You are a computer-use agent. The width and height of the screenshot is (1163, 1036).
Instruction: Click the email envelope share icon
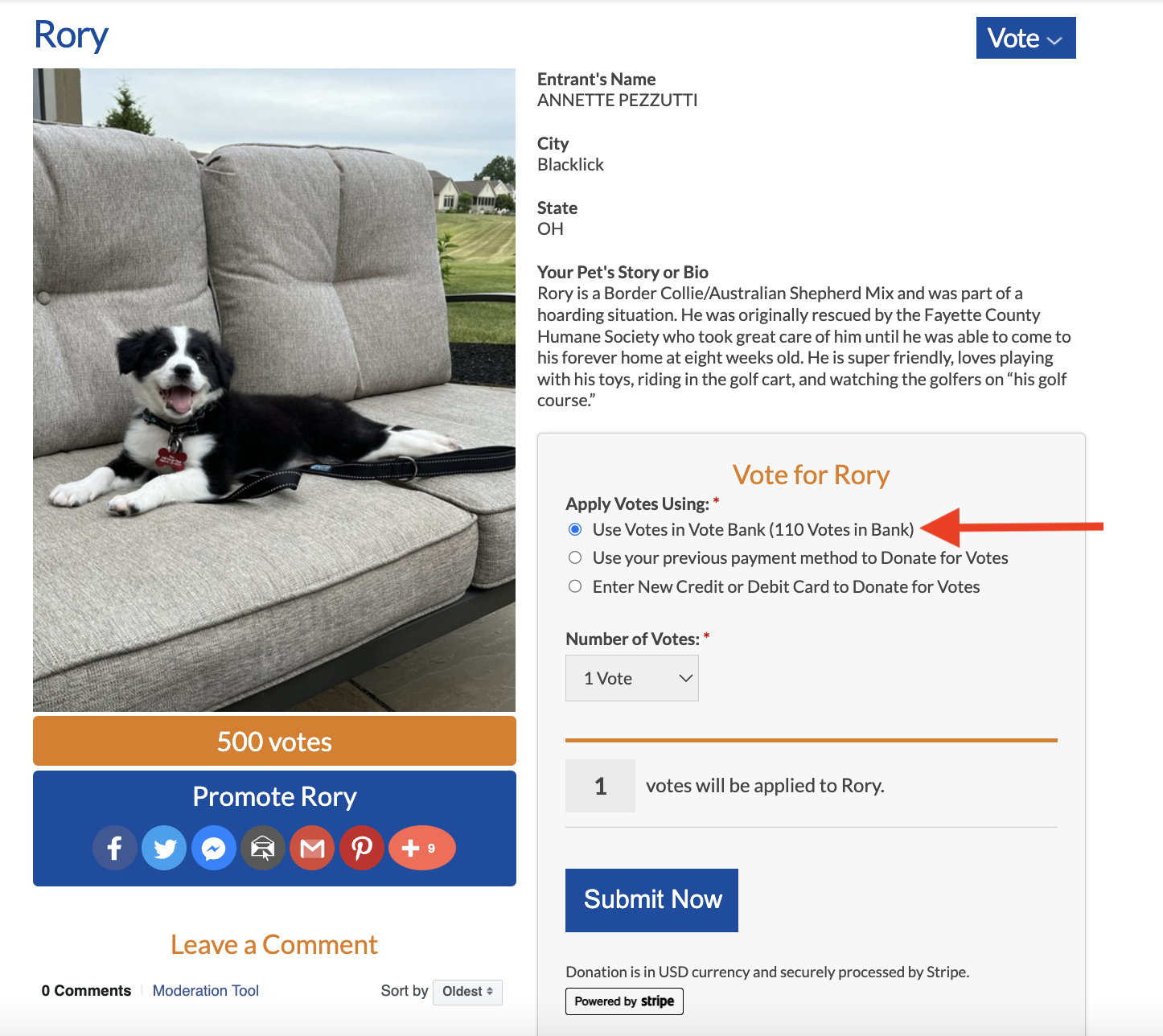pyautogui.click(x=263, y=848)
